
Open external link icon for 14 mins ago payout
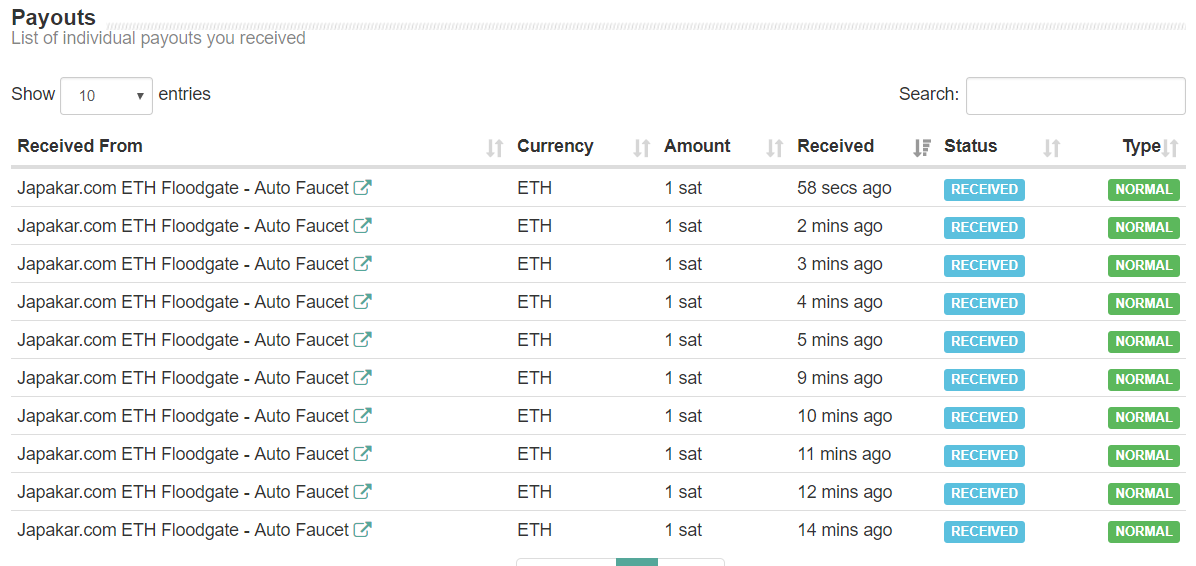tap(363, 530)
